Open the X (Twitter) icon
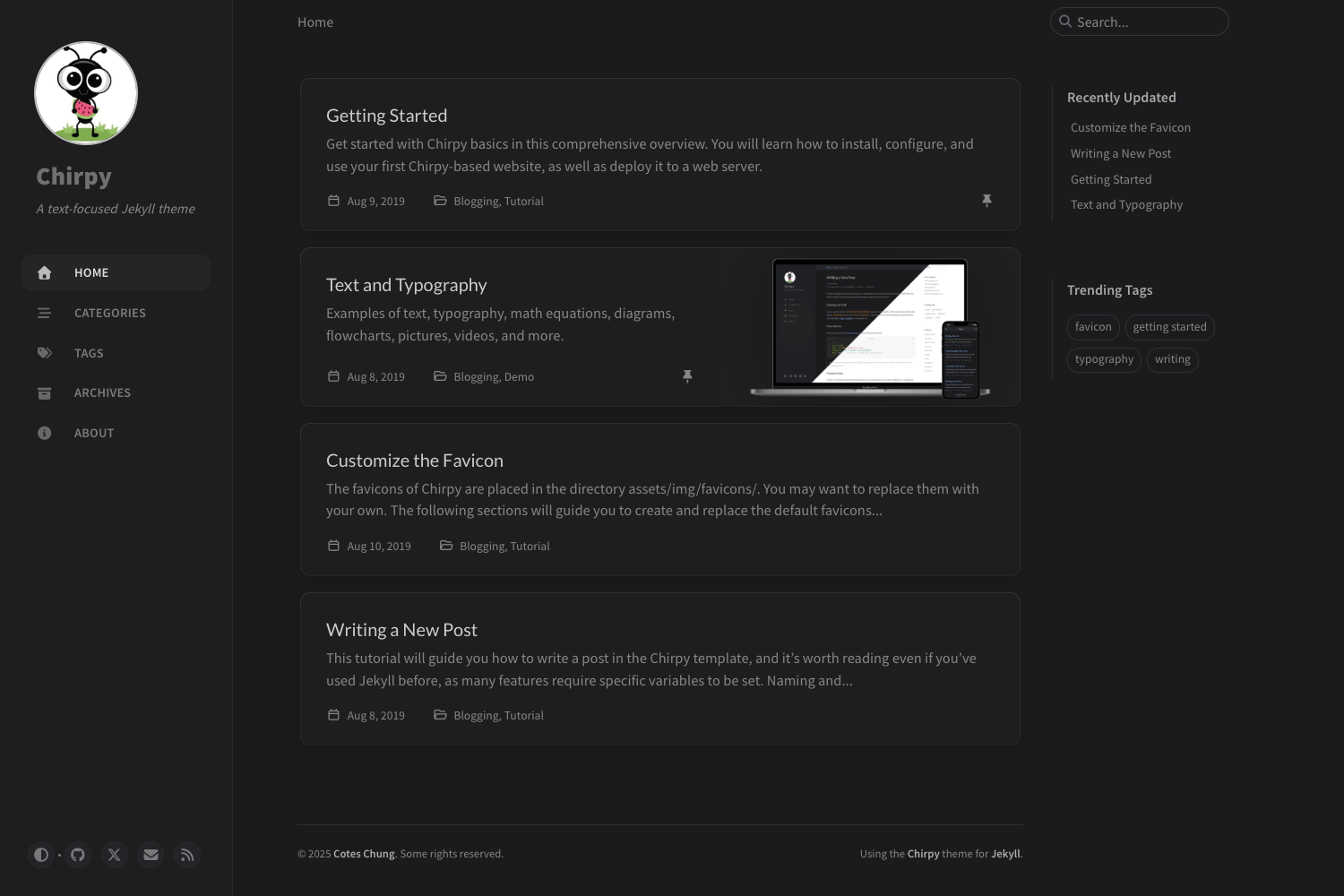 point(114,855)
